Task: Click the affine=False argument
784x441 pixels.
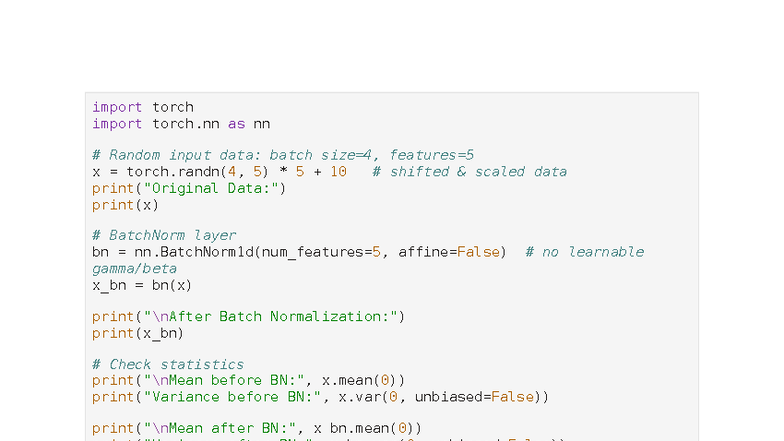Action: (x=448, y=252)
